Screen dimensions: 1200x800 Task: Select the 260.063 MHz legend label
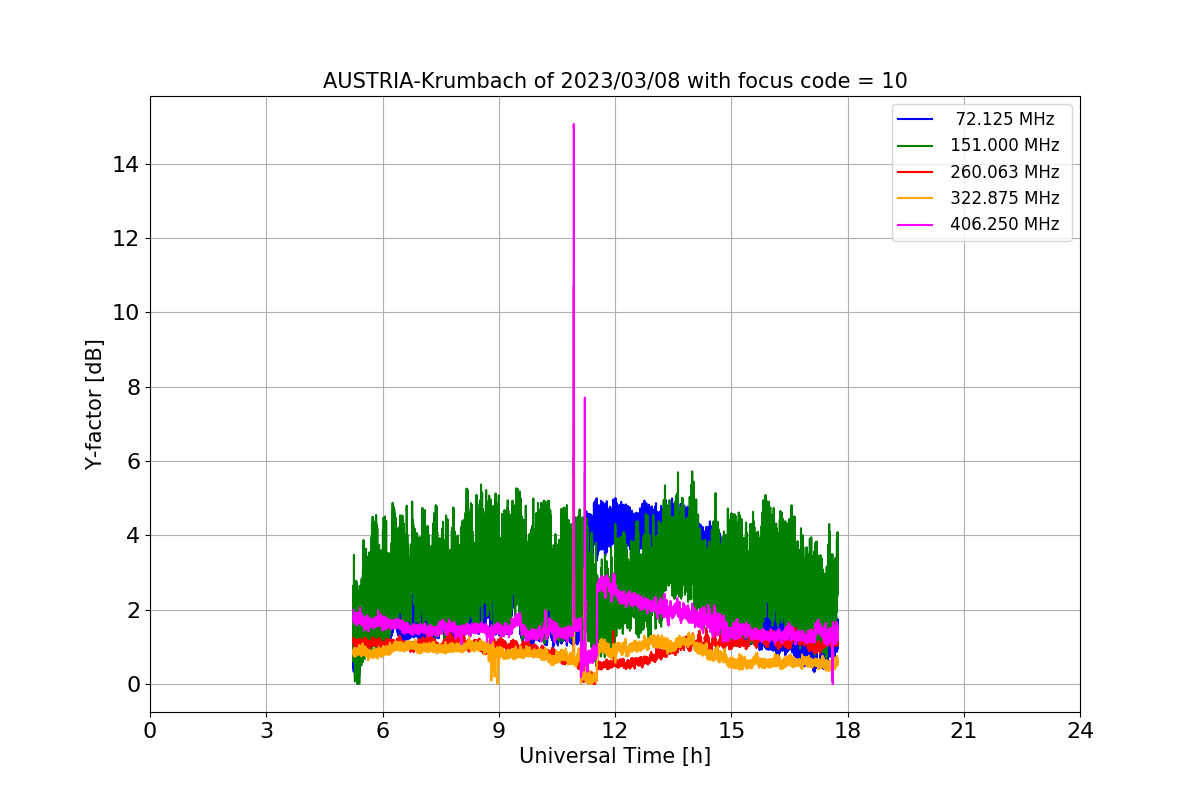(1005, 171)
